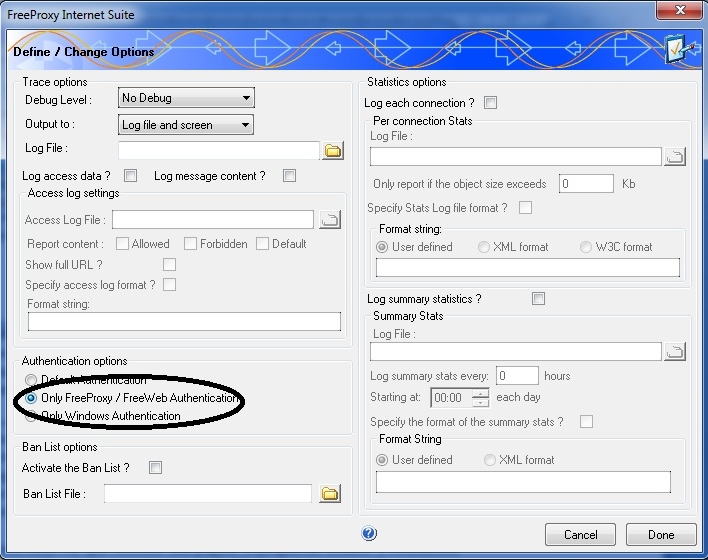Enable Log summary statistics checkbox
Viewport: 708px width, 560px height.
(x=538, y=299)
